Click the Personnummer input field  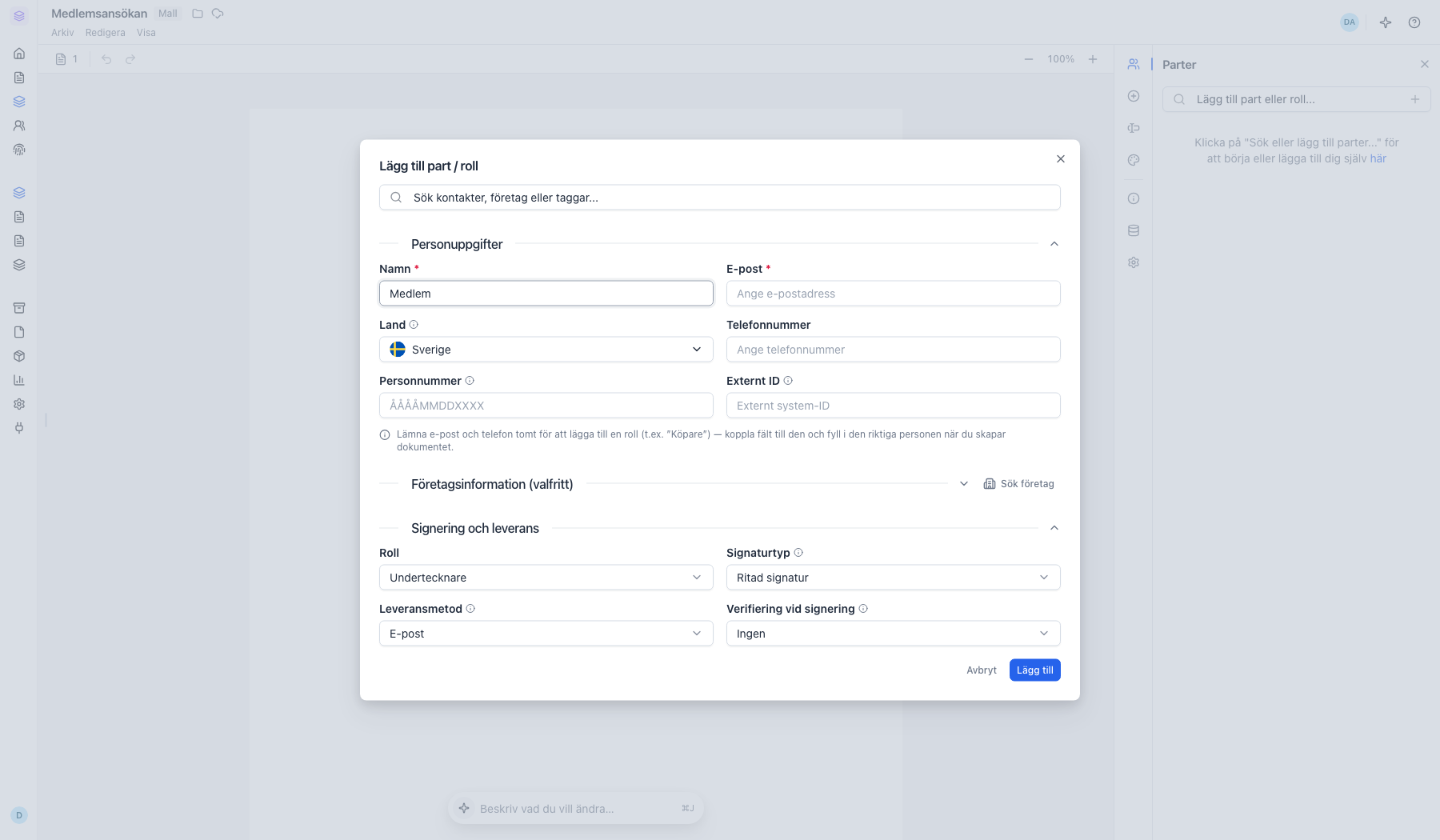point(546,406)
